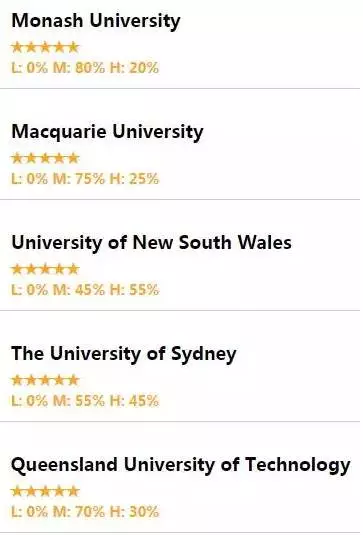Image resolution: width=363 pixels, height=535 pixels.
Task: Click the 'H: 55%' value for New South Wales
Action: pyautogui.click(x=134, y=290)
